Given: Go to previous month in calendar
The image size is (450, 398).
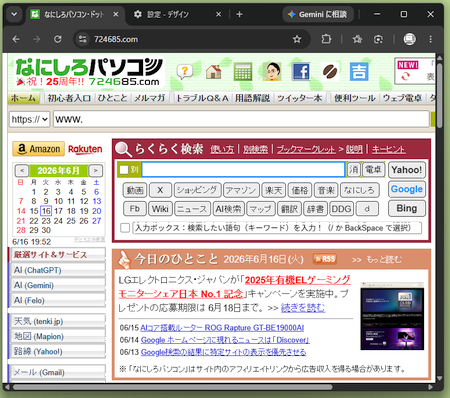Looking at the screenshot, I should 22,171.
